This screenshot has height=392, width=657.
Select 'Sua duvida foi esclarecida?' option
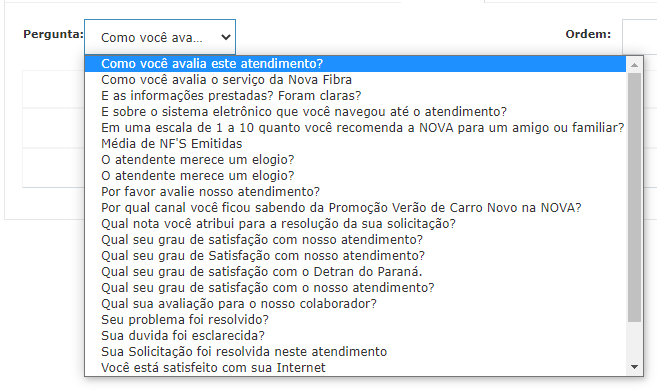point(355,335)
